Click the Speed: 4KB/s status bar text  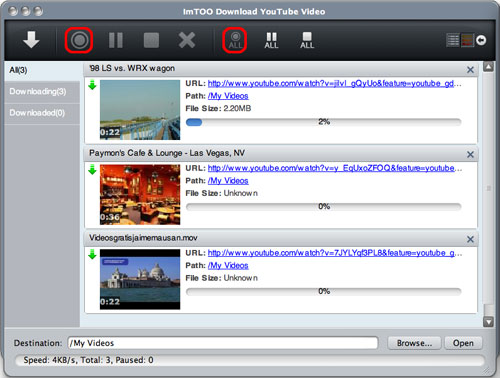coord(88,360)
